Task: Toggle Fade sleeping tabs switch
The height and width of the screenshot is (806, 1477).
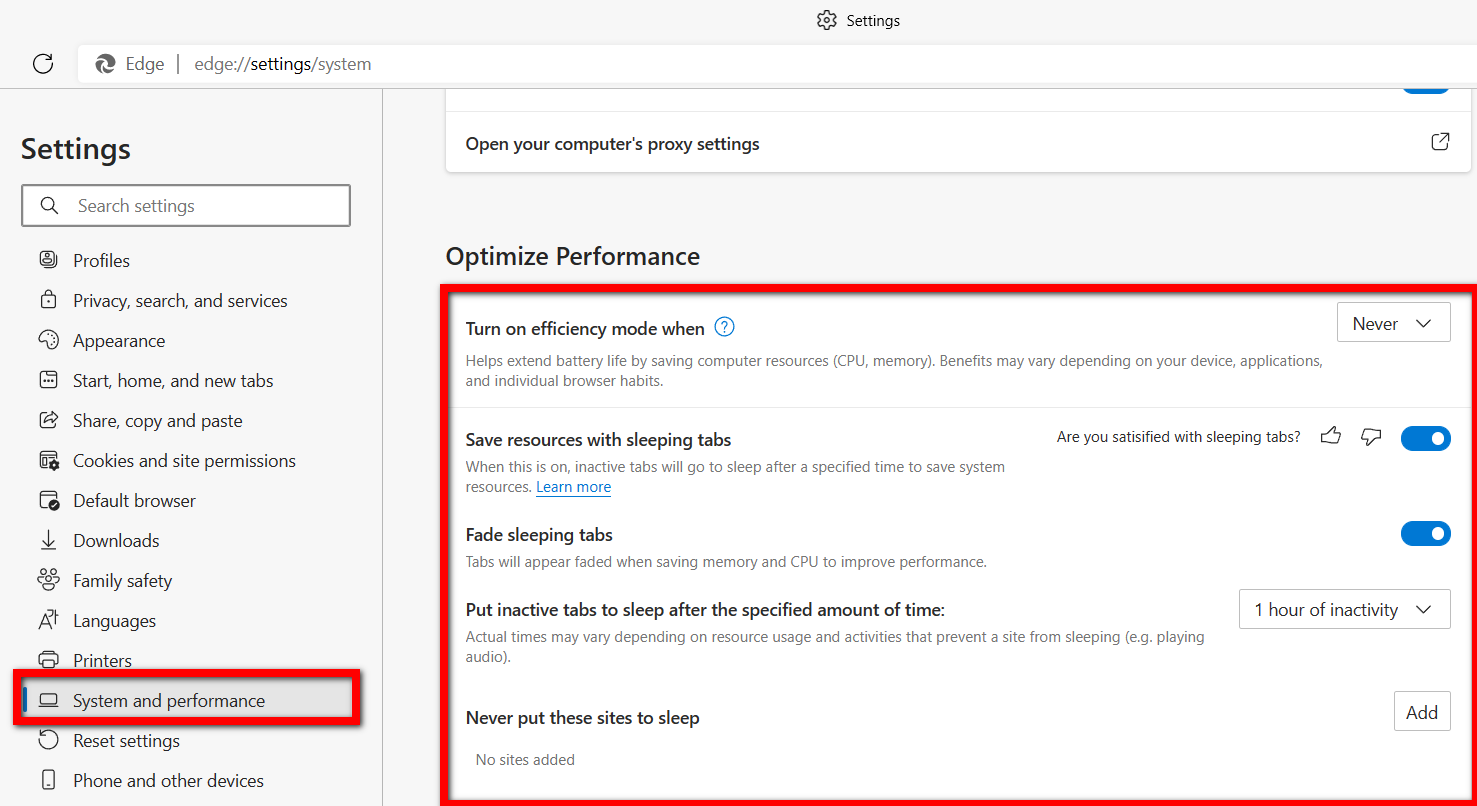Action: 1425,534
